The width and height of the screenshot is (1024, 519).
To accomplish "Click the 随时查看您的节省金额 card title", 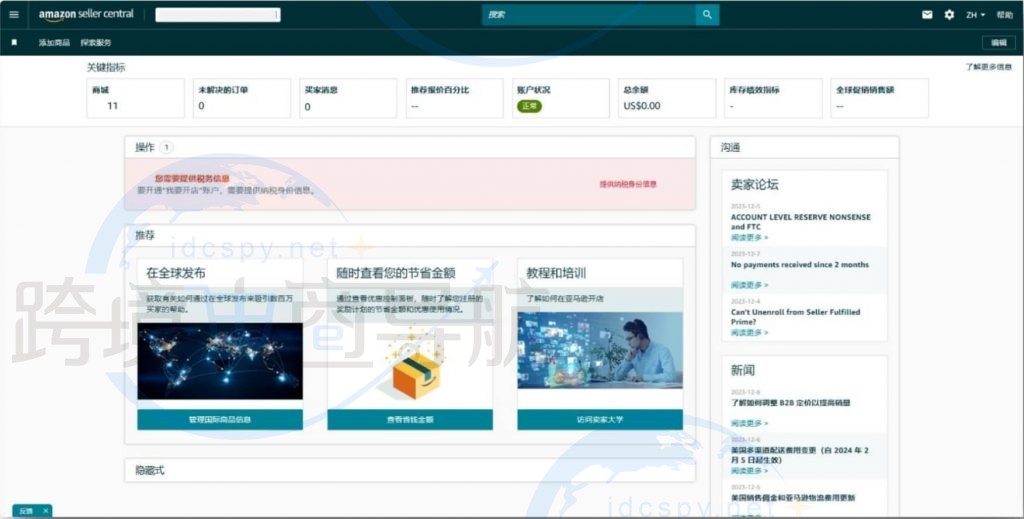I will [396, 273].
